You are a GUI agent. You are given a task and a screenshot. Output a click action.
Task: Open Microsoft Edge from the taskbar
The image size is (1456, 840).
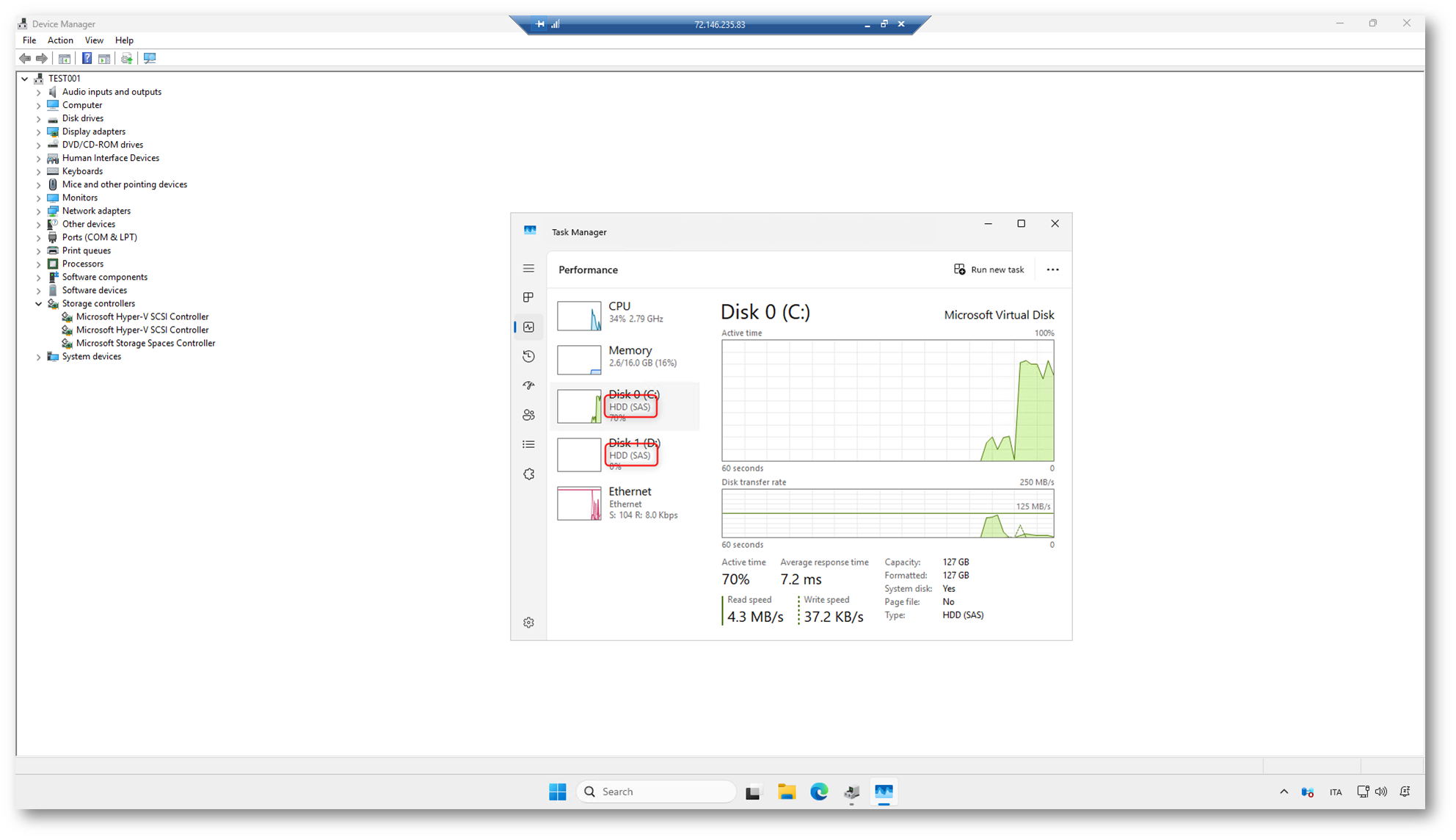point(819,792)
